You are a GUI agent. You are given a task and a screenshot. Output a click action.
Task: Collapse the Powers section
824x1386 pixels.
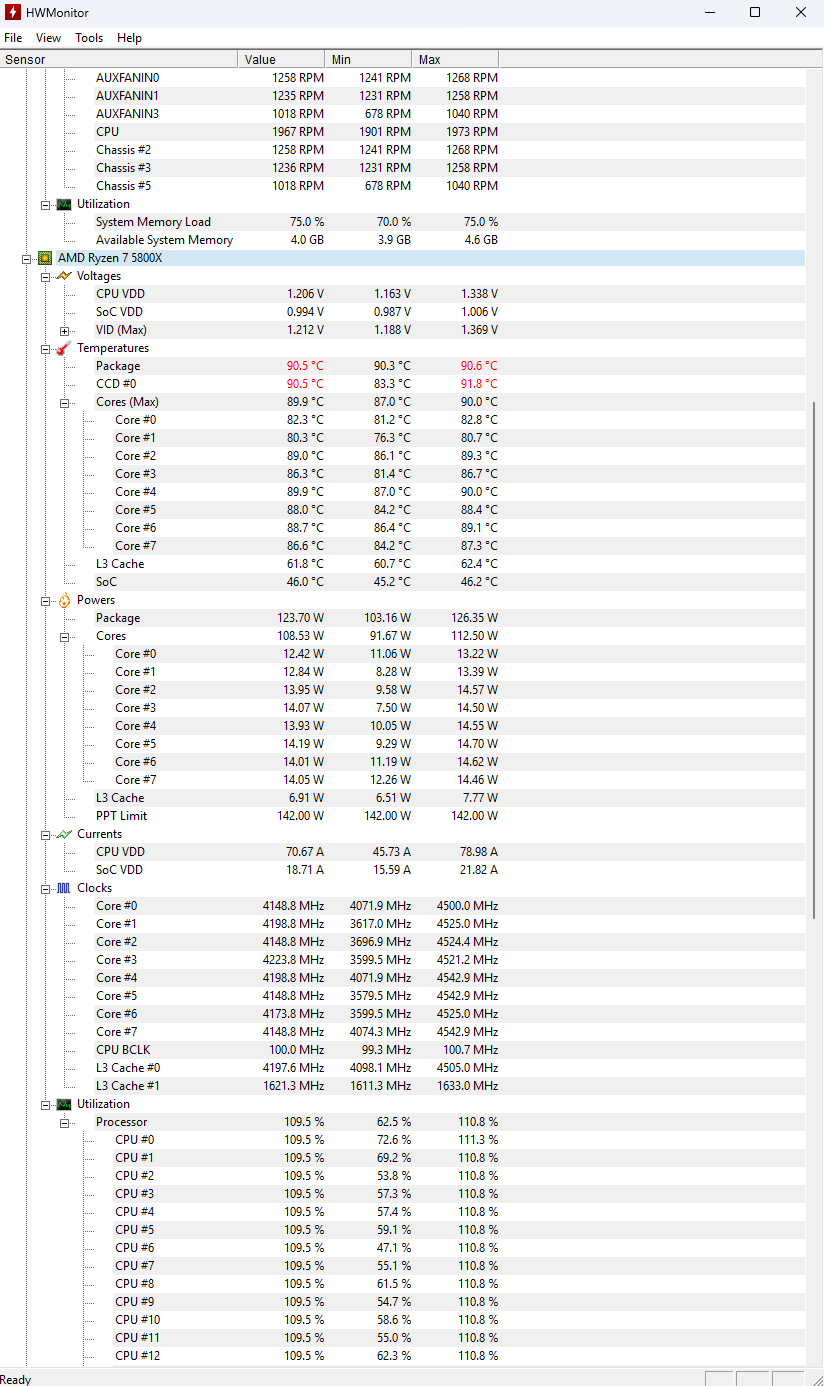46,600
